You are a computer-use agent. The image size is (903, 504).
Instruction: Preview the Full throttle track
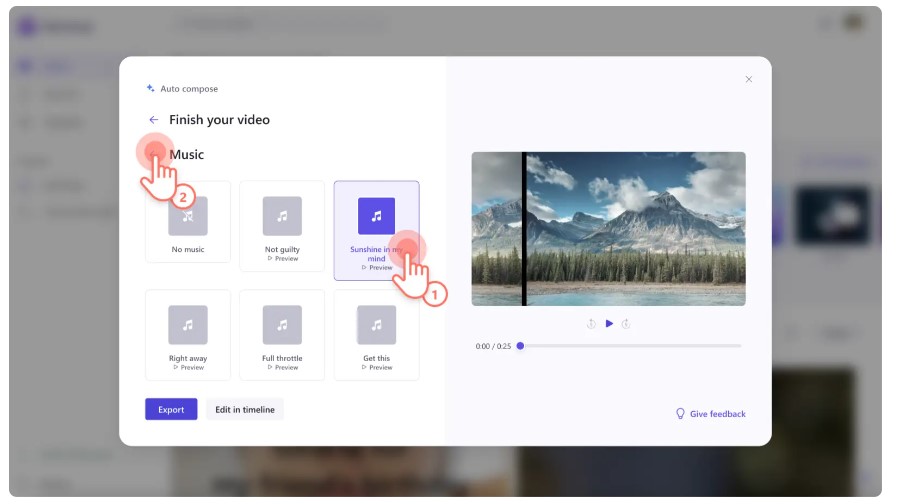[283, 367]
